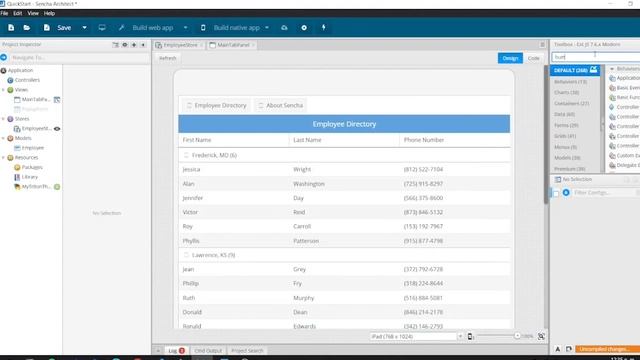The width and height of the screenshot is (640, 360).
Task: Collapse the Lawrence, KS group row
Action: click(186, 255)
